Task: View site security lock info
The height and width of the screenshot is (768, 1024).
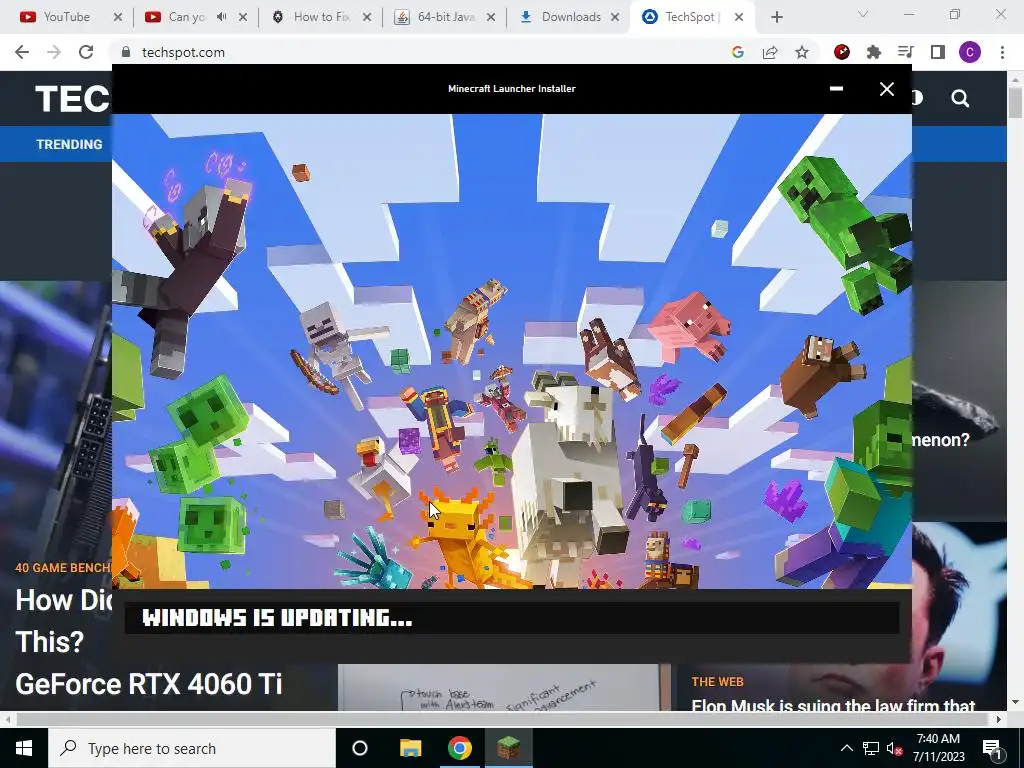Action: pos(126,52)
